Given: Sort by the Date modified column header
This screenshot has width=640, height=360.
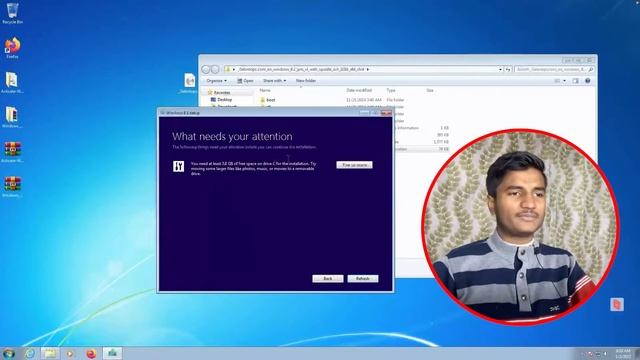Looking at the screenshot, I should (359, 90).
